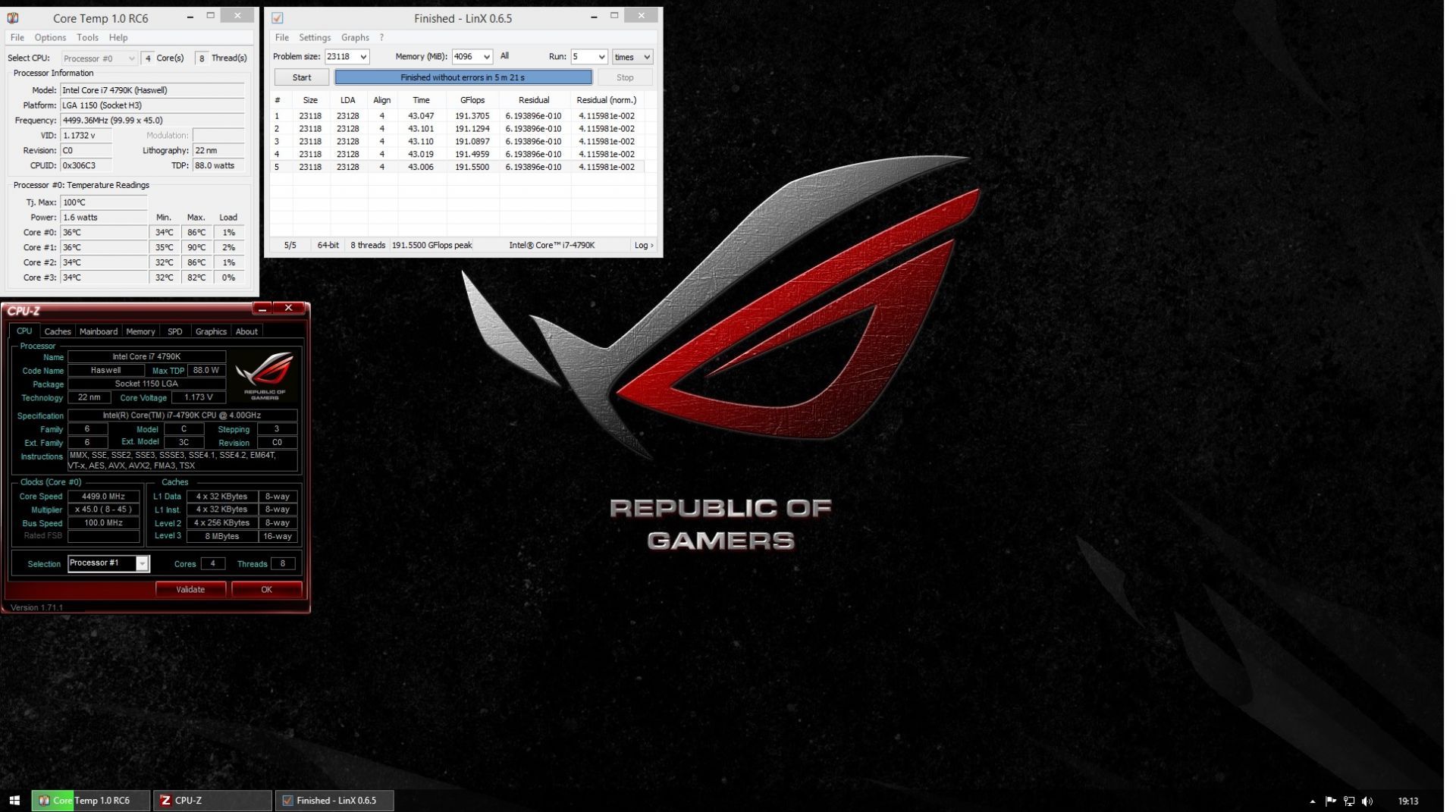Select LinX result row with 191.1294 GFlops
This screenshot has height=812, width=1456.
pyautogui.click(x=457, y=129)
